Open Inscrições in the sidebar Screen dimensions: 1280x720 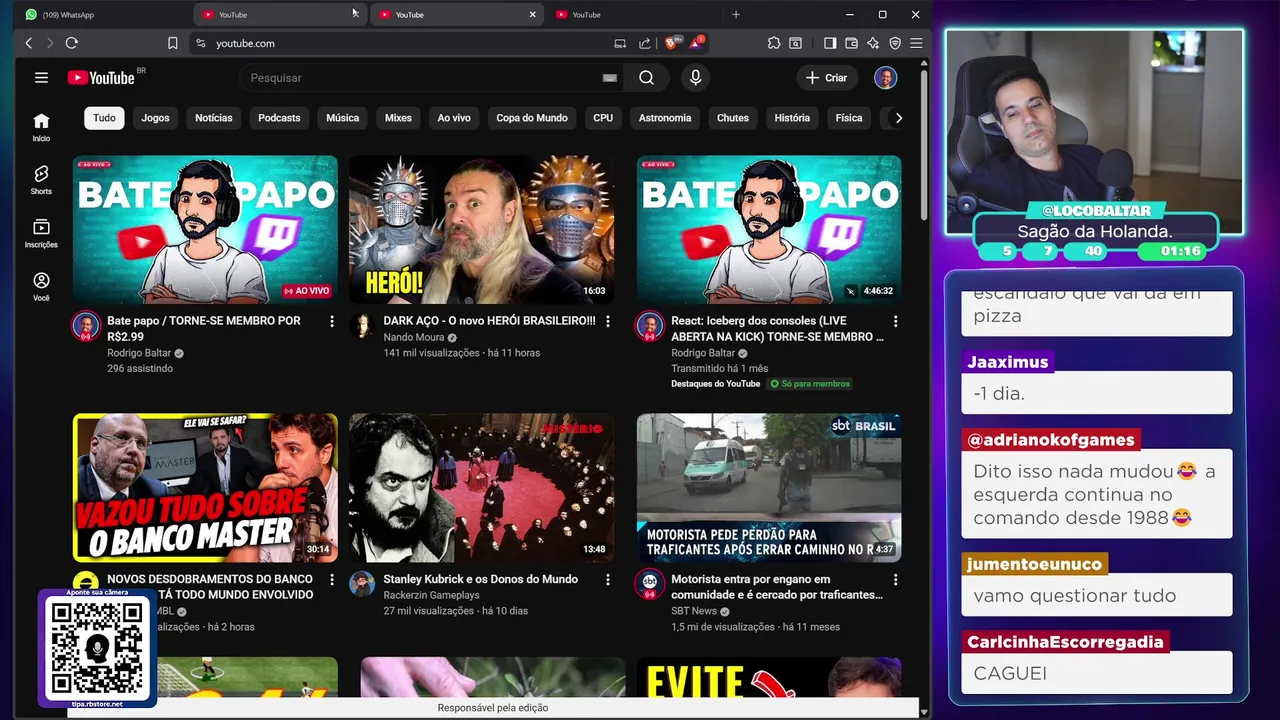point(41,233)
